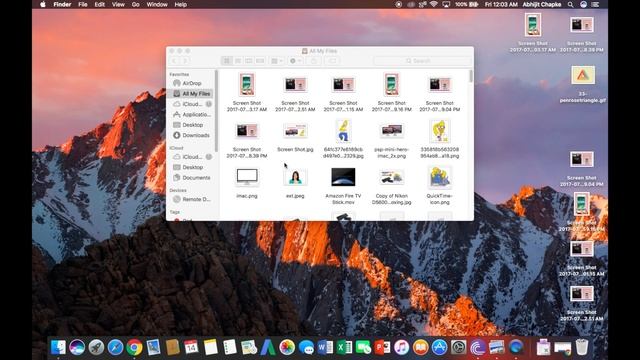The height and width of the screenshot is (360, 640).
Task: Click the Share toolbar button
Action: pyautogui.click(x=313, y=61)
